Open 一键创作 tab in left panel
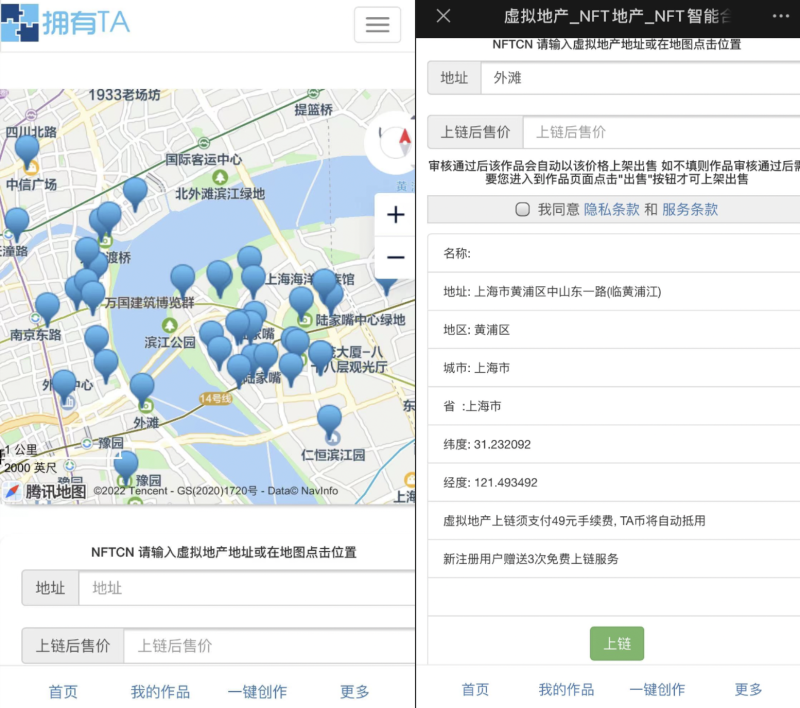This screenshot has width=800, height=708. click(x=257, y=692)
